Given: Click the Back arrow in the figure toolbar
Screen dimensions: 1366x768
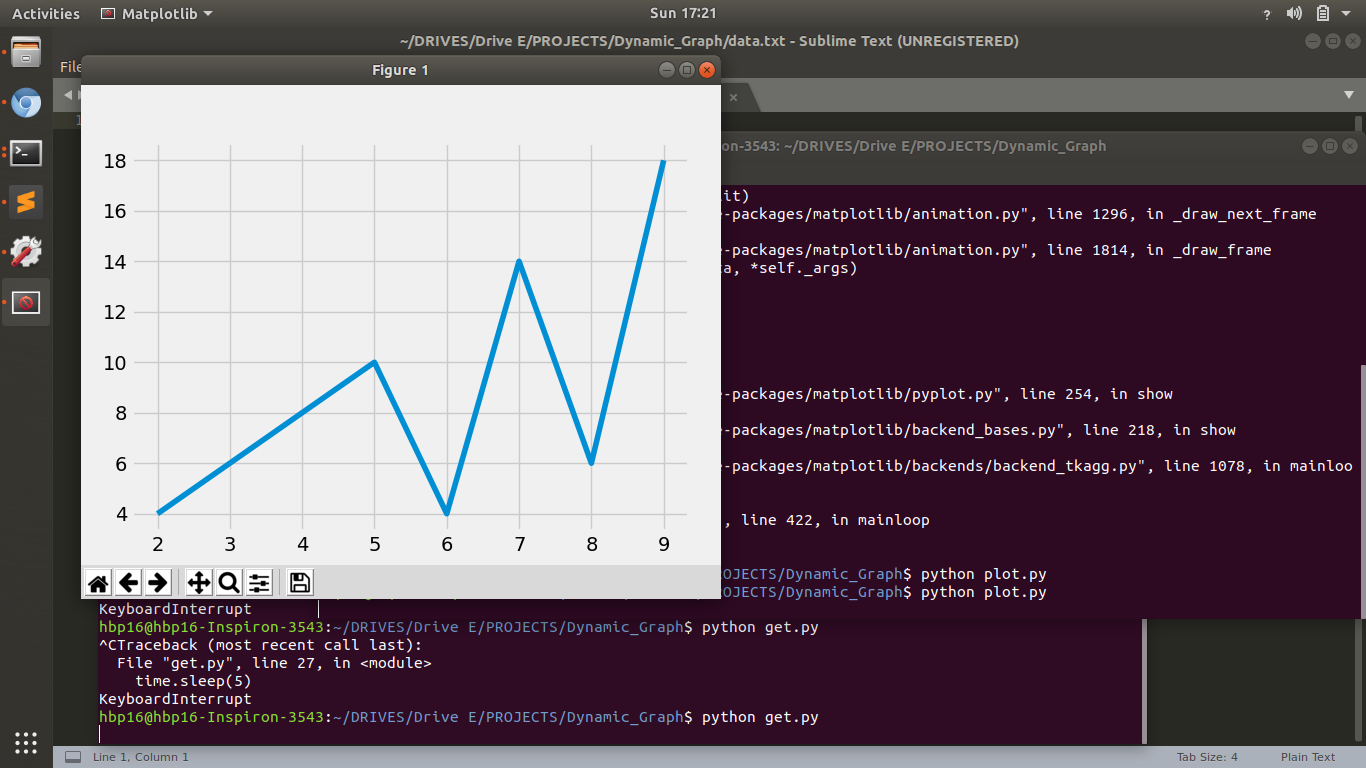Looking at the screenshot, I should pyautogui.click(x=128, y=582).
